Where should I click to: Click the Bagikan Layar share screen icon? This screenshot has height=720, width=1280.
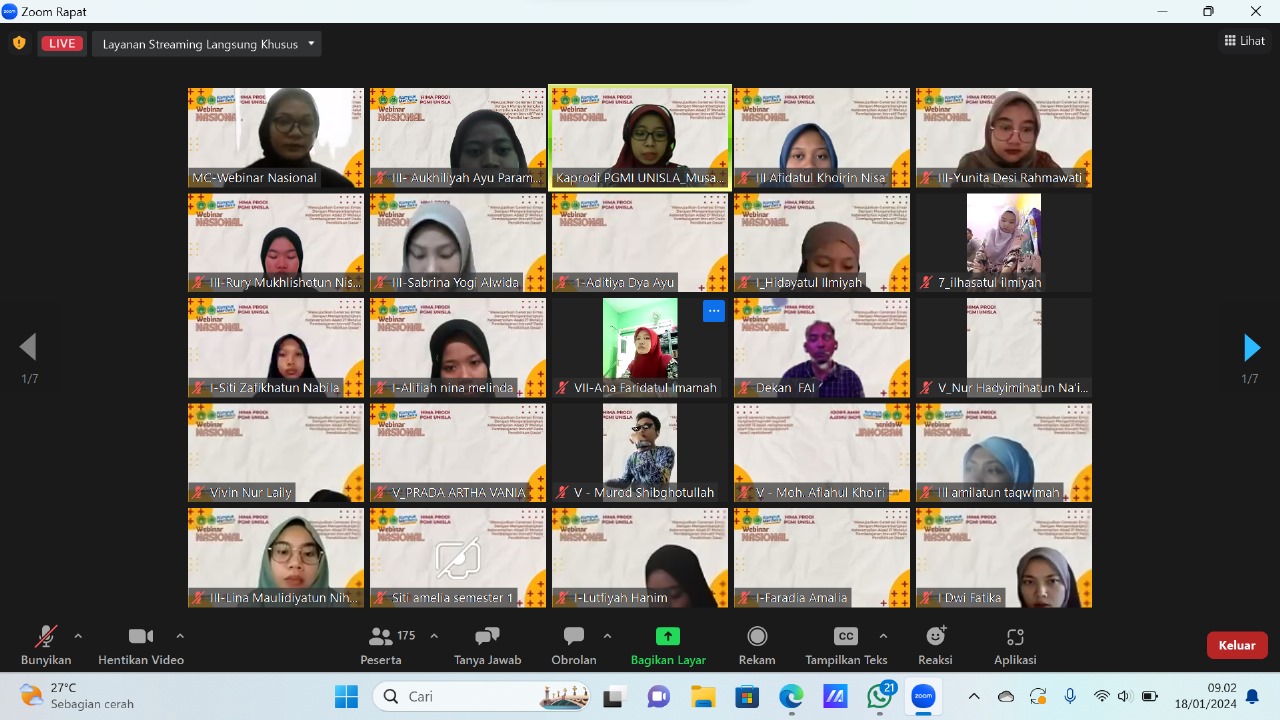click(x=667, y=636)
